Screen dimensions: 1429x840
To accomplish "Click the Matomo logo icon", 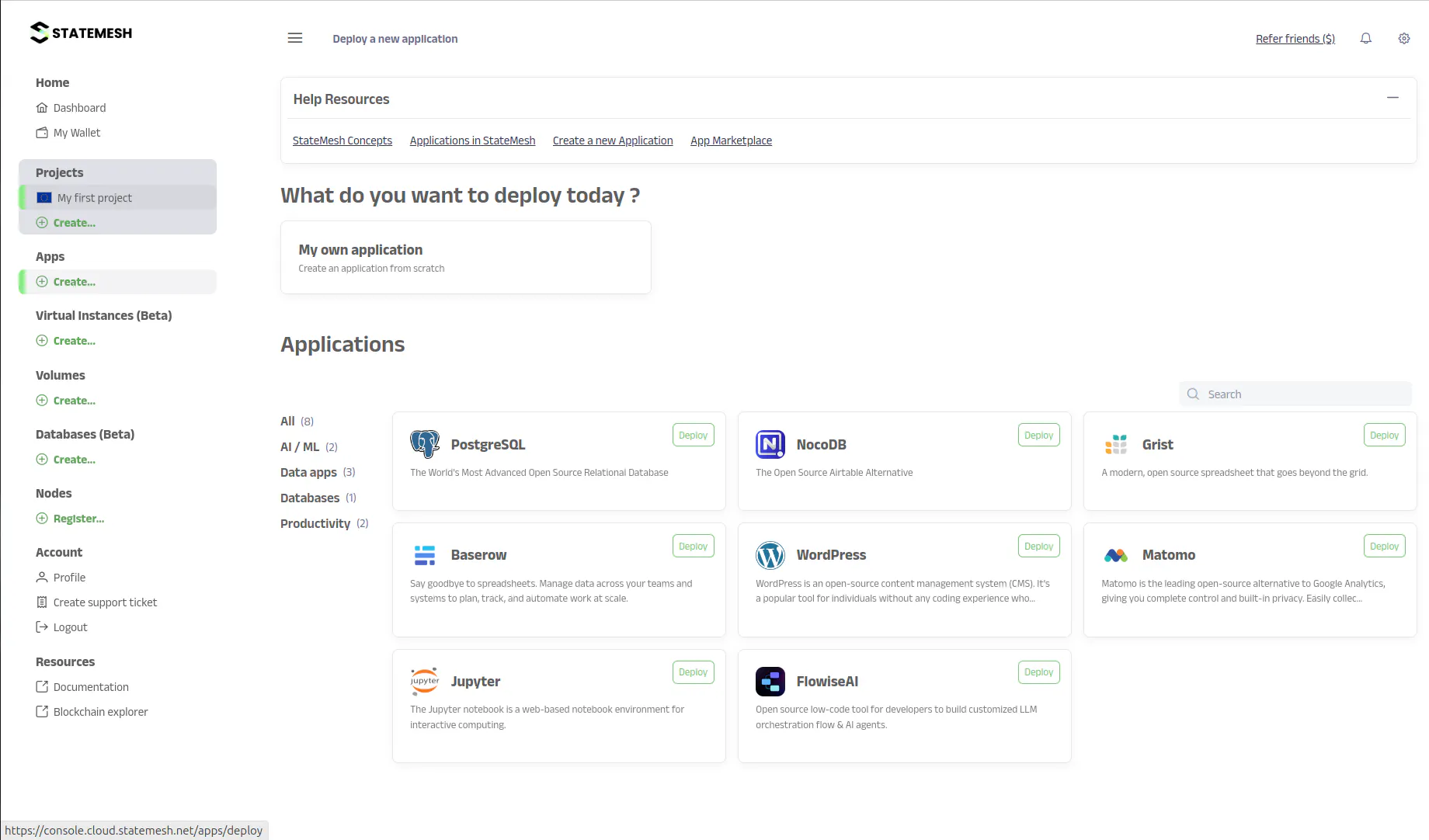I will pos(1116,555).
